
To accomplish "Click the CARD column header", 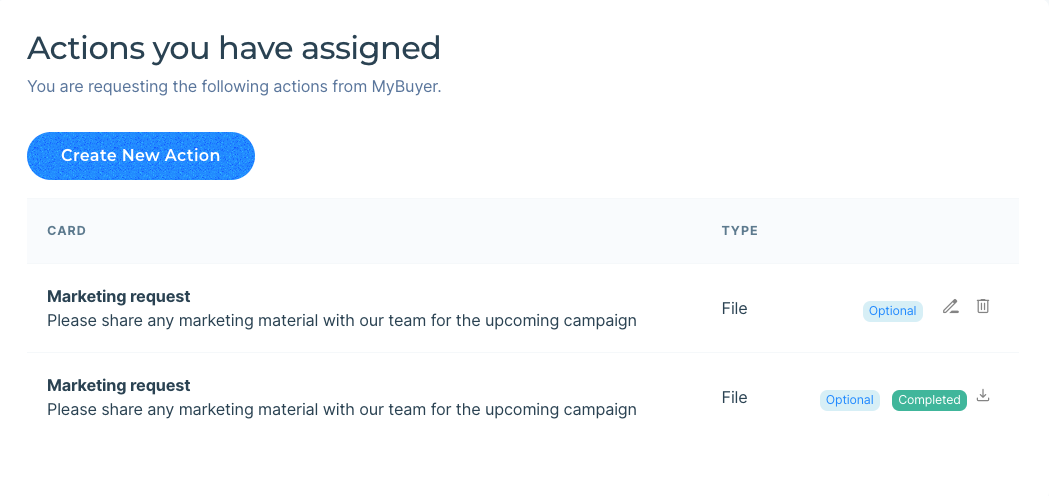I will click(67, 231).
